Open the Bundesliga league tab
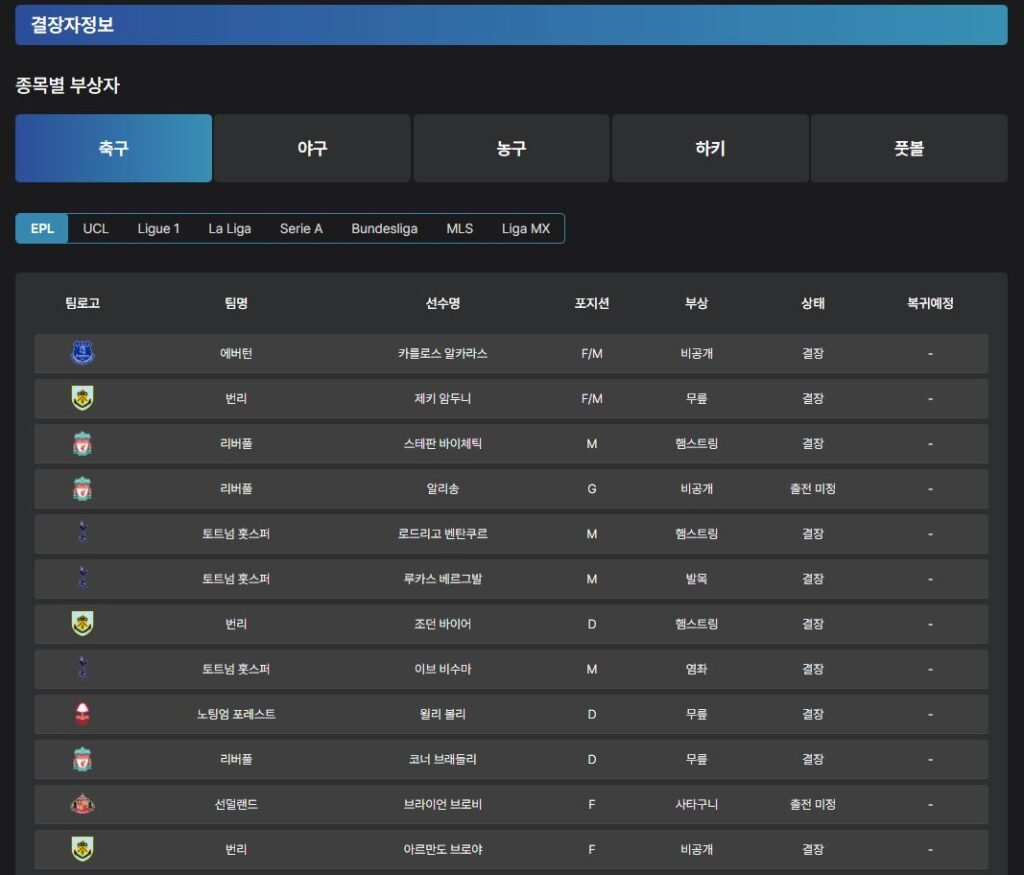Viewport: 1024px width, 875px height. point(384,228)
